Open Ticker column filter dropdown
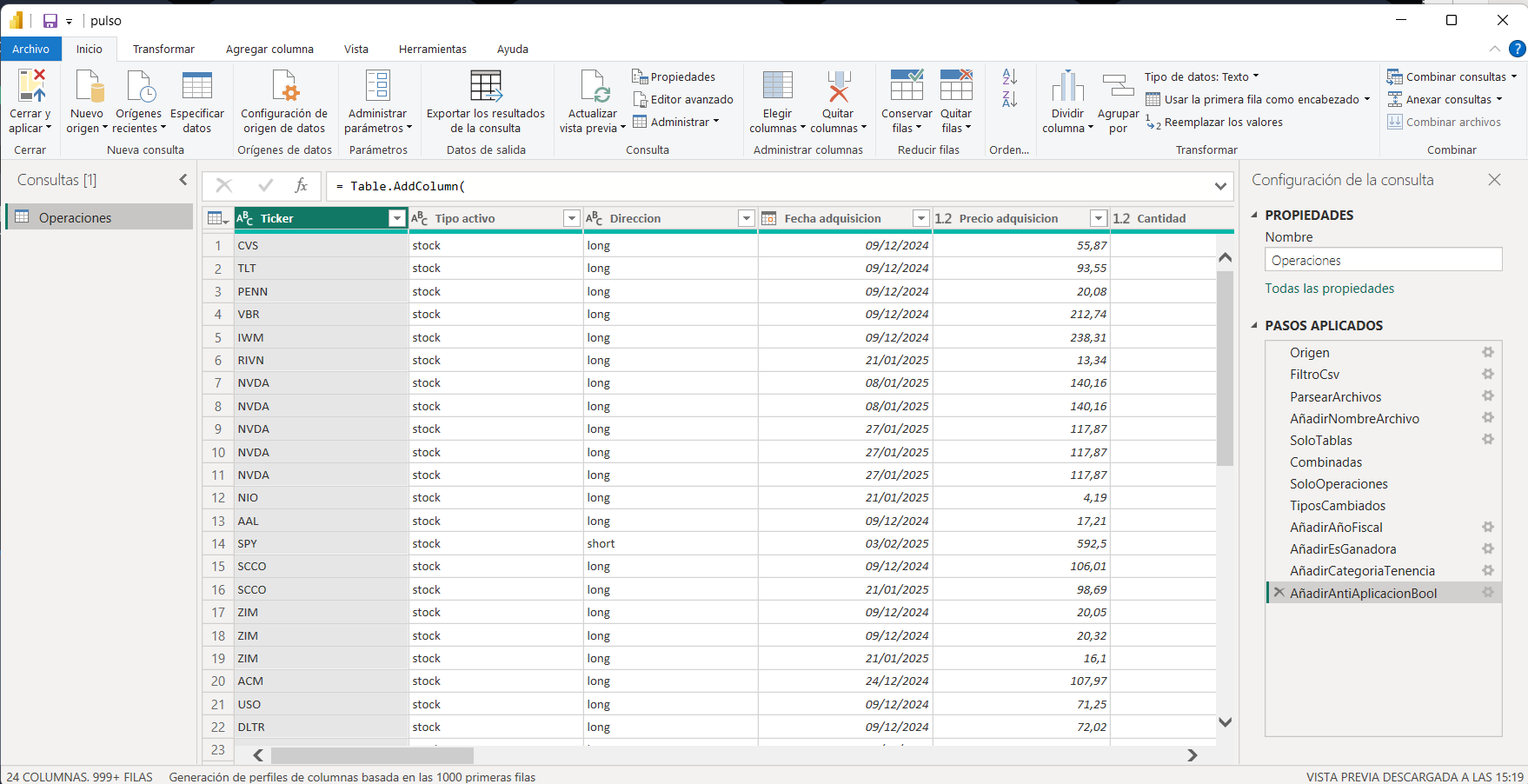 click(397, 218)
